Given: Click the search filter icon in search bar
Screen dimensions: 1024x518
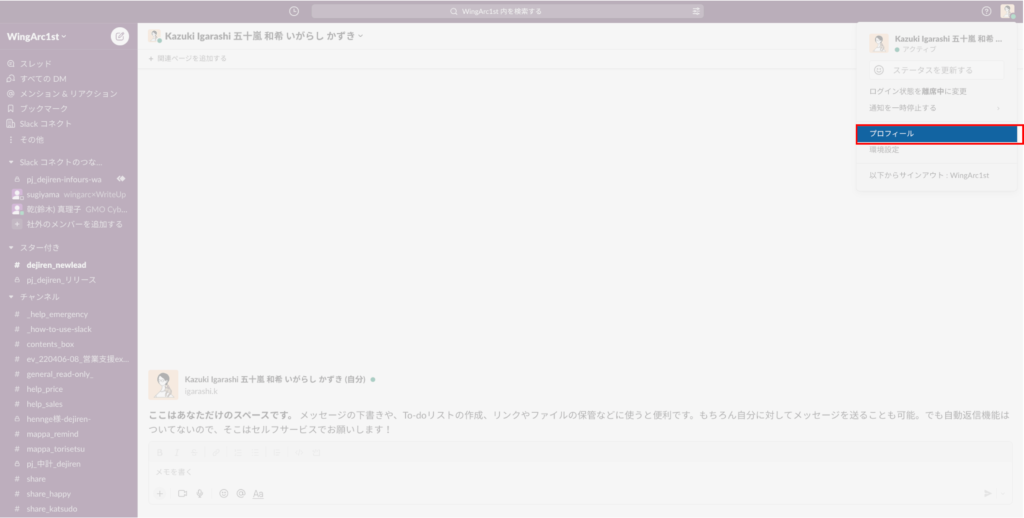Looking at the screenshot, I should 696,11.
